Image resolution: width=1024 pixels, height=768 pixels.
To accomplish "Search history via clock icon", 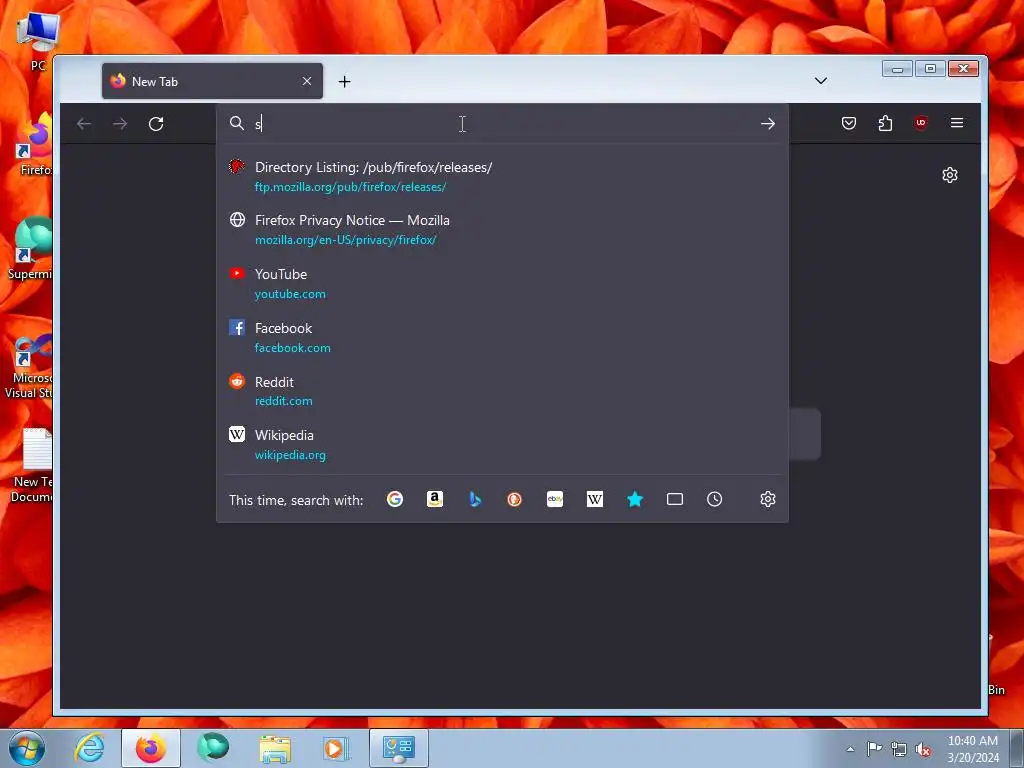I will pos(714,500).
